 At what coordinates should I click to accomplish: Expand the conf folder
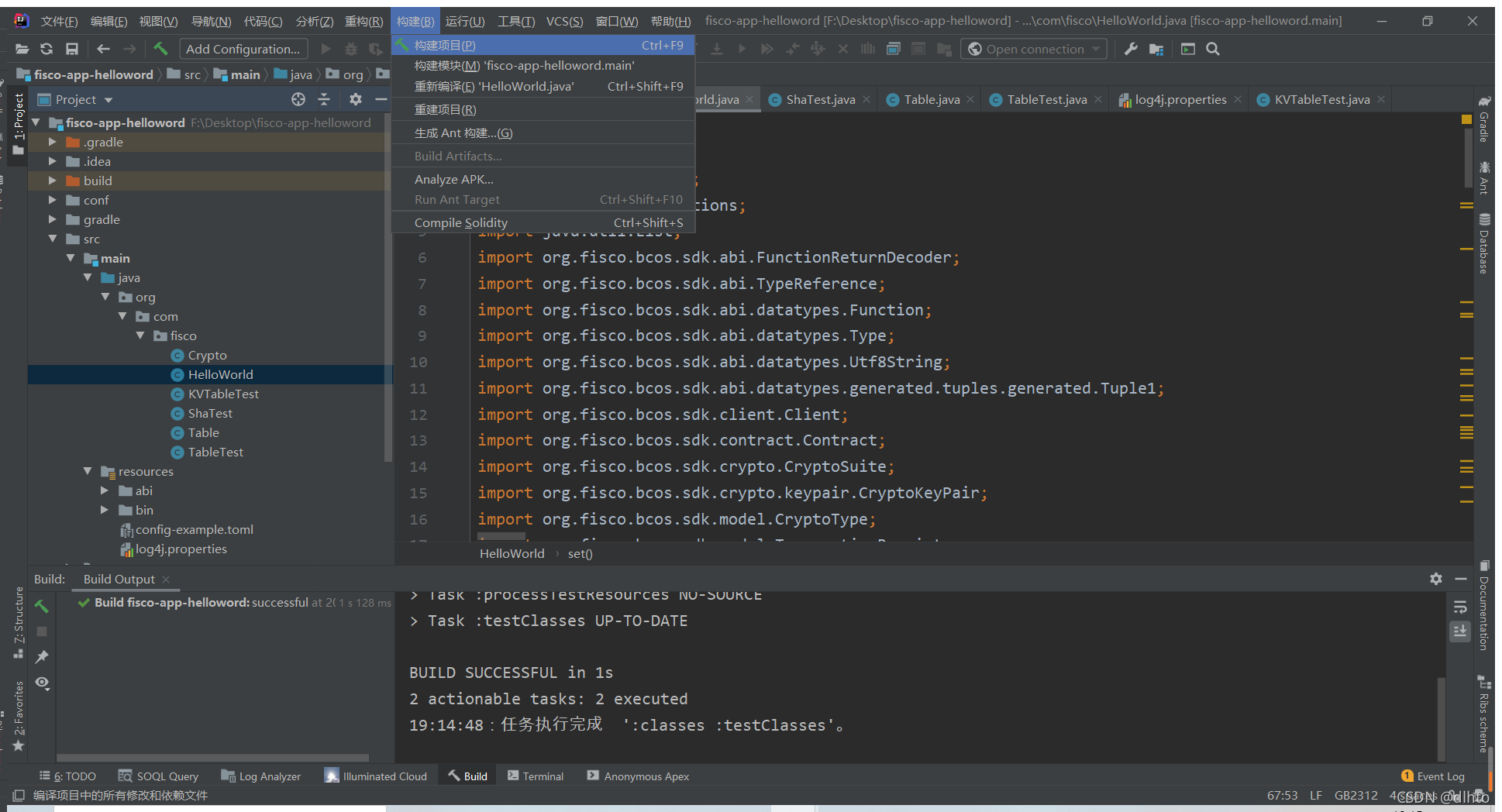(52, 200)
